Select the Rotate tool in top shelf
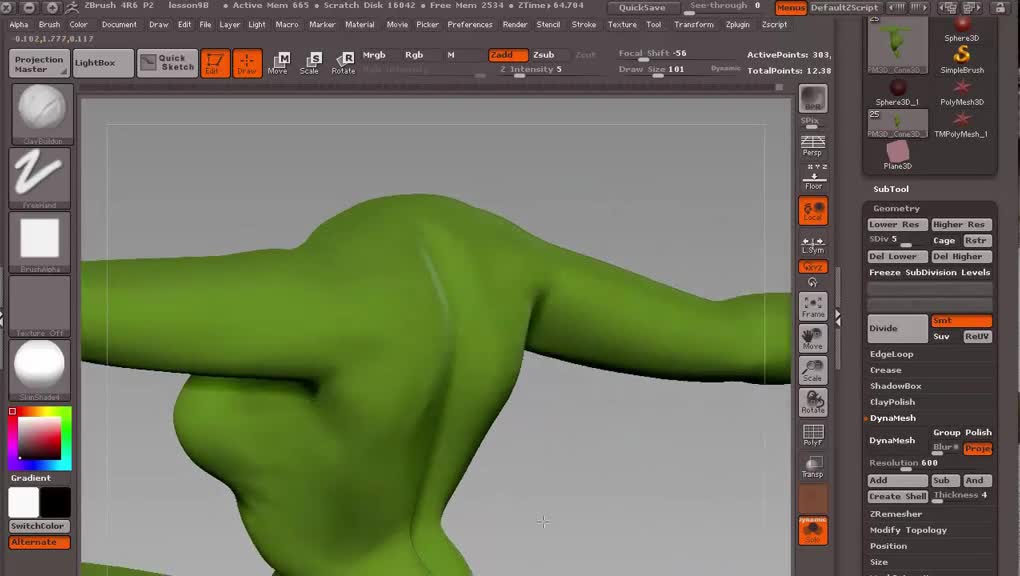This screenshot has height=576, width=1020. click(x=343, y=63)
